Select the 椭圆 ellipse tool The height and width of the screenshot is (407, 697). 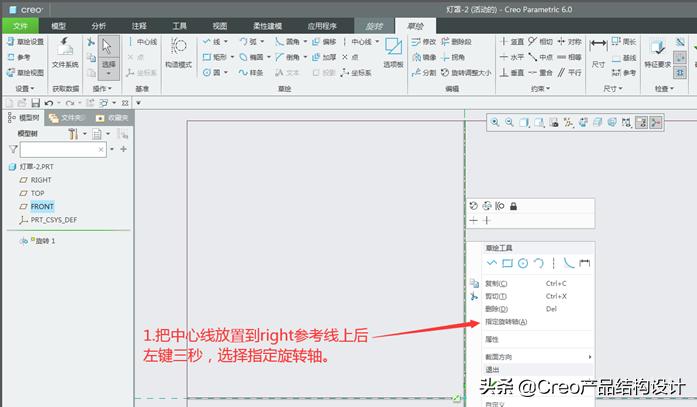pyautogui.click(x=251, y=57)
